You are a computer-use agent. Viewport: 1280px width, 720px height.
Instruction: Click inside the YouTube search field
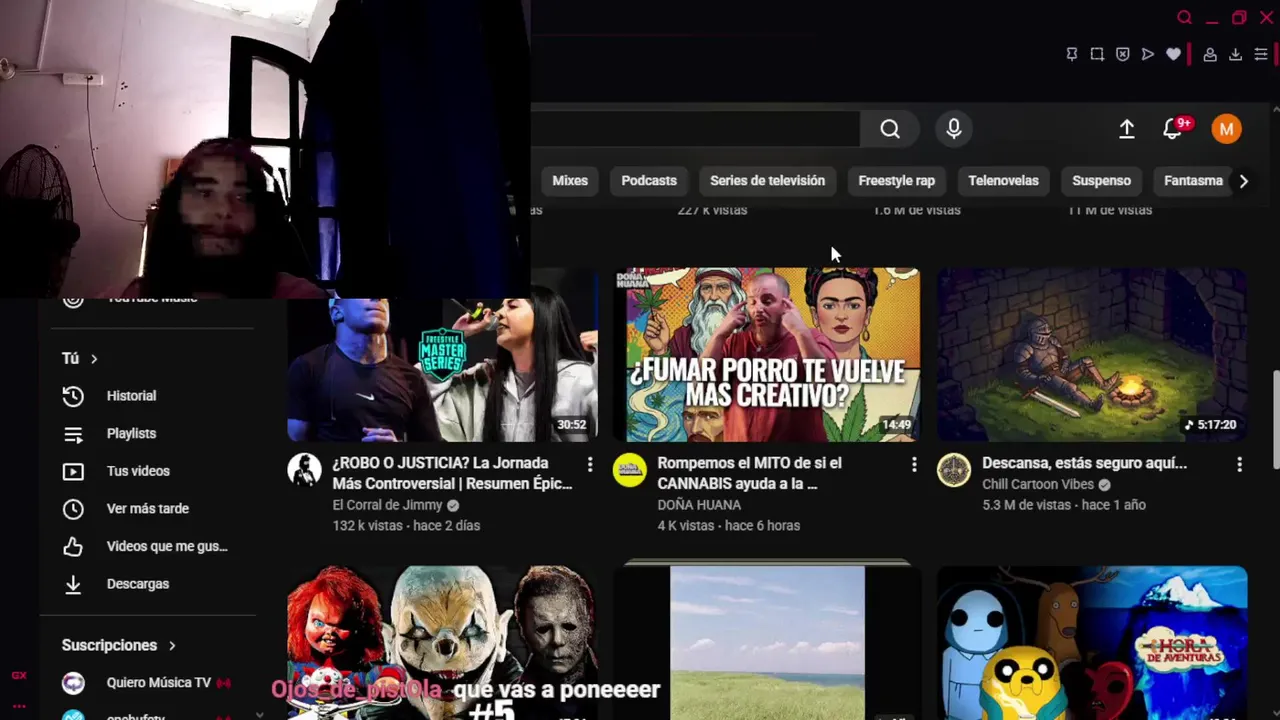pos(695,129)
